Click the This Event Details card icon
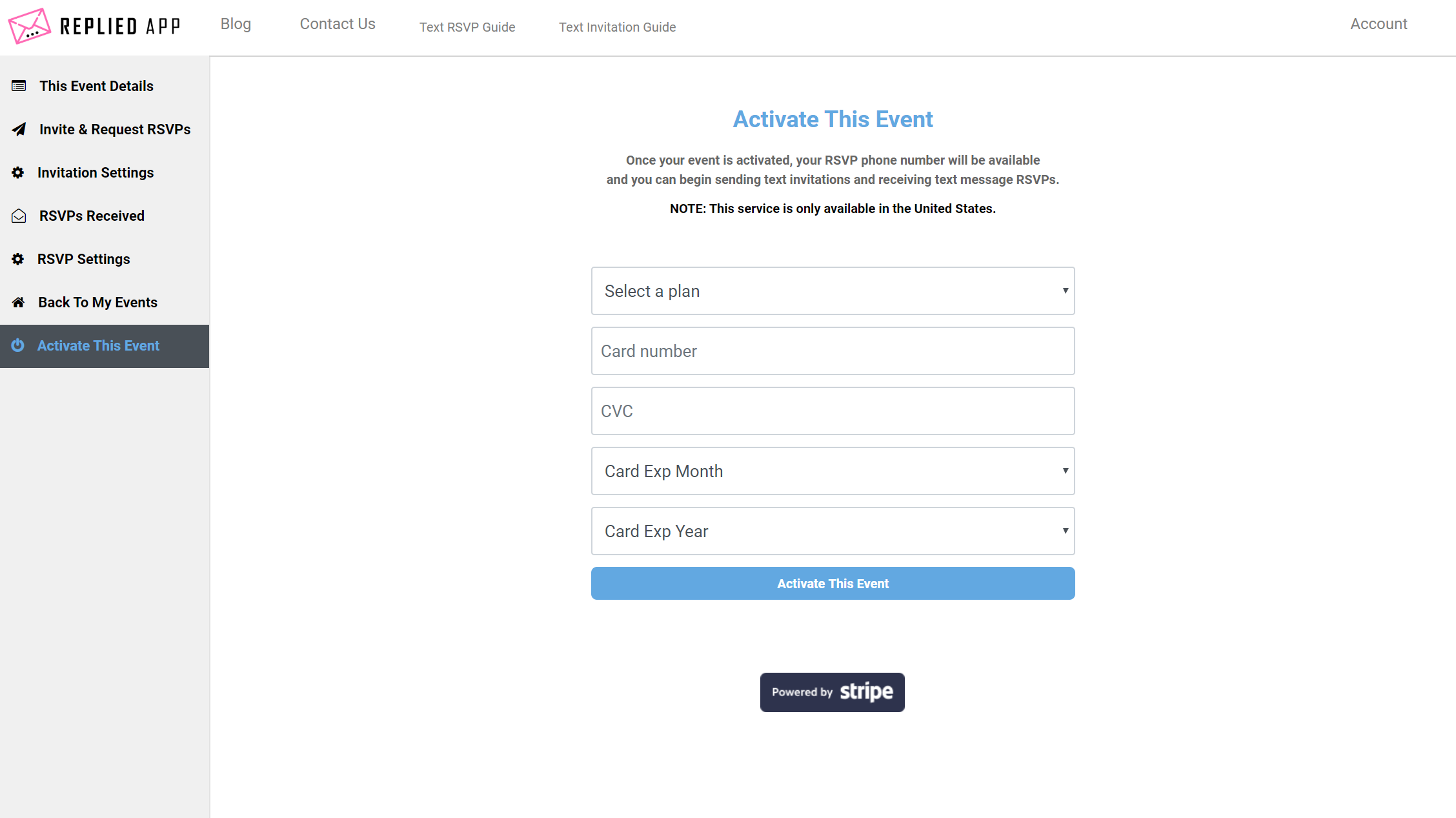This screenshot has width=1456, height=818. coord(18,85)
